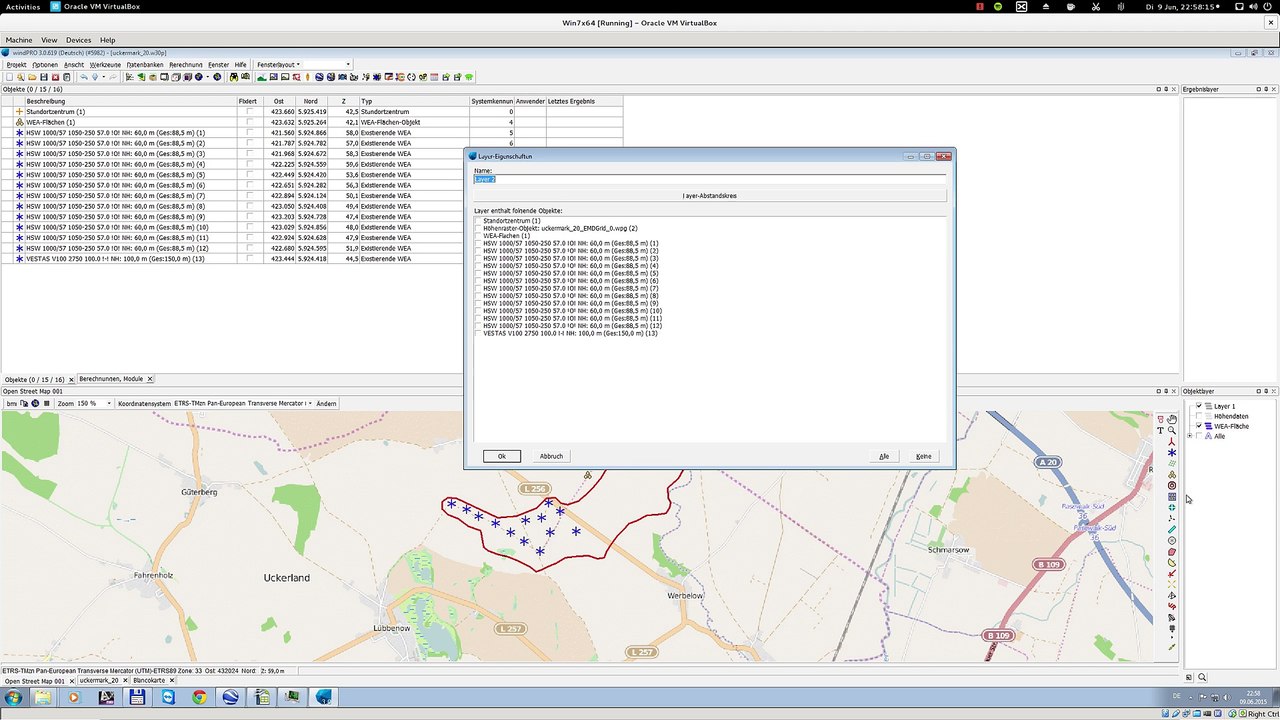Check Standortzentrum (1) in layer dialog
The image size is (1280, 720).
[x=478, y=220]
